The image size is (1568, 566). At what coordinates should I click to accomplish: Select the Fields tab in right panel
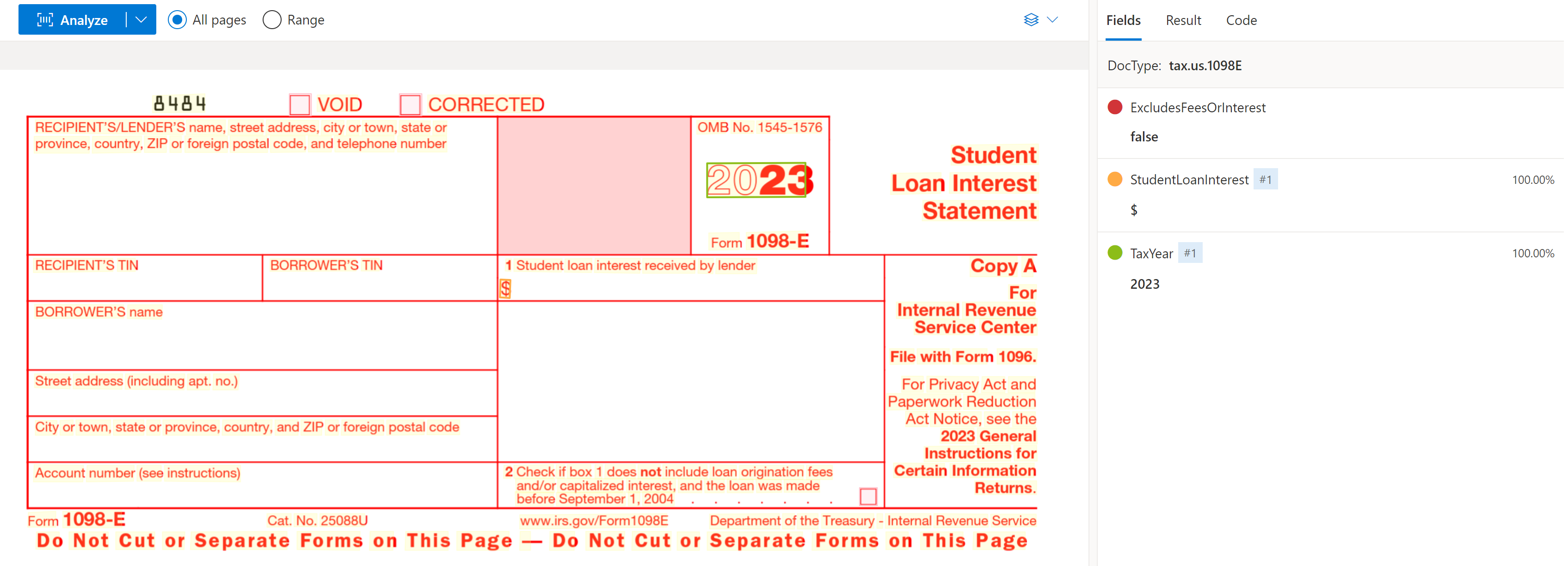[x=1122, y=19]
